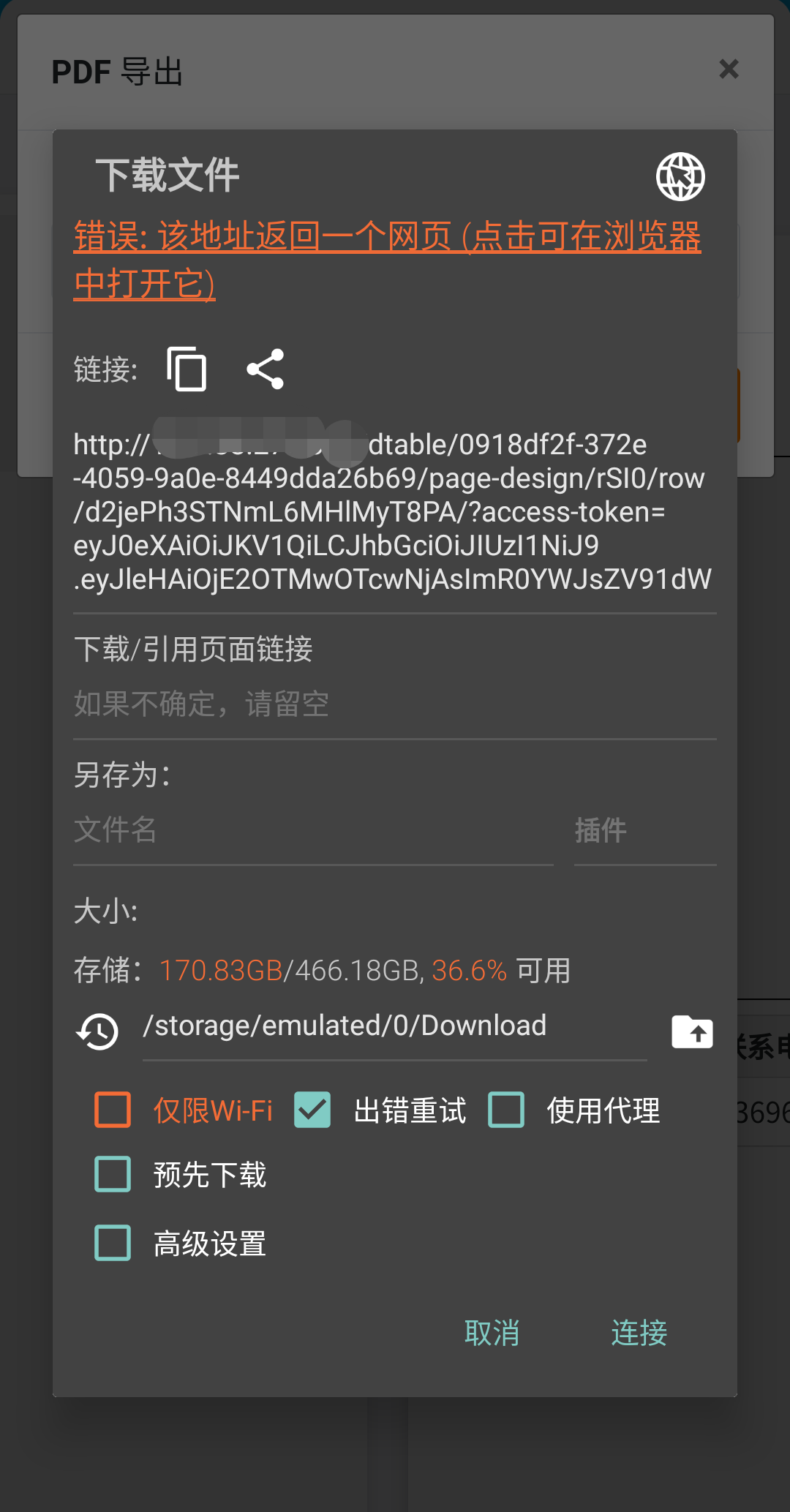Focus the 插件 extension field

coord(645,831)
